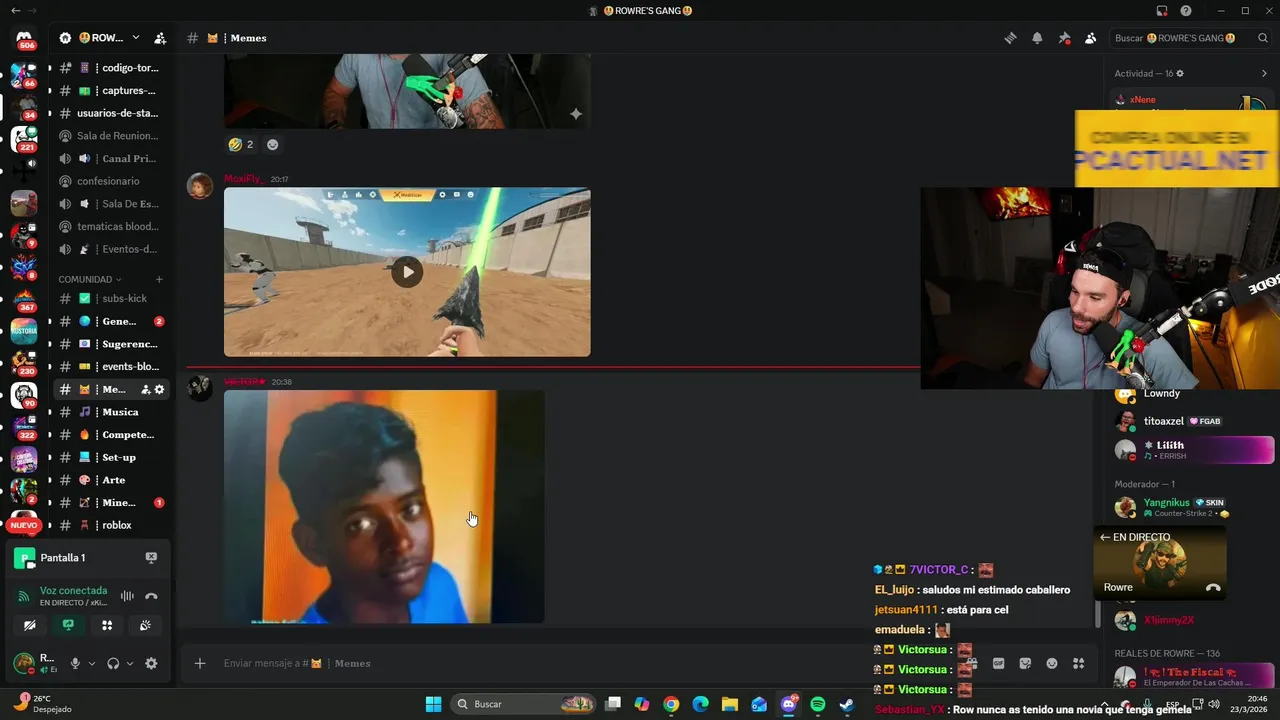Screen dimensions: 1280x720
Task: Toggle camera on in voice panel
Action: point(30,625)
